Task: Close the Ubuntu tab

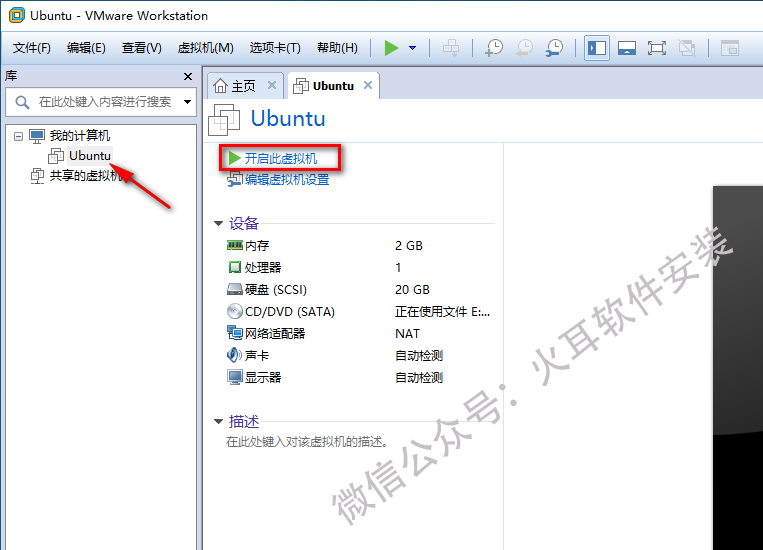Action: pos(368,85)
